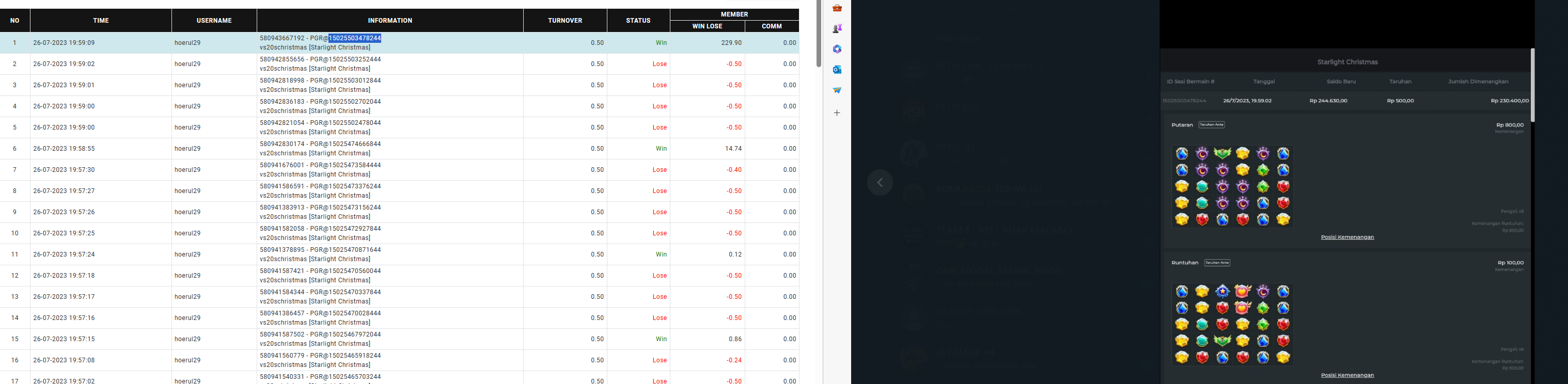Click the Runtuhan symbol grid image
1568x384 pixels.
1233,324
